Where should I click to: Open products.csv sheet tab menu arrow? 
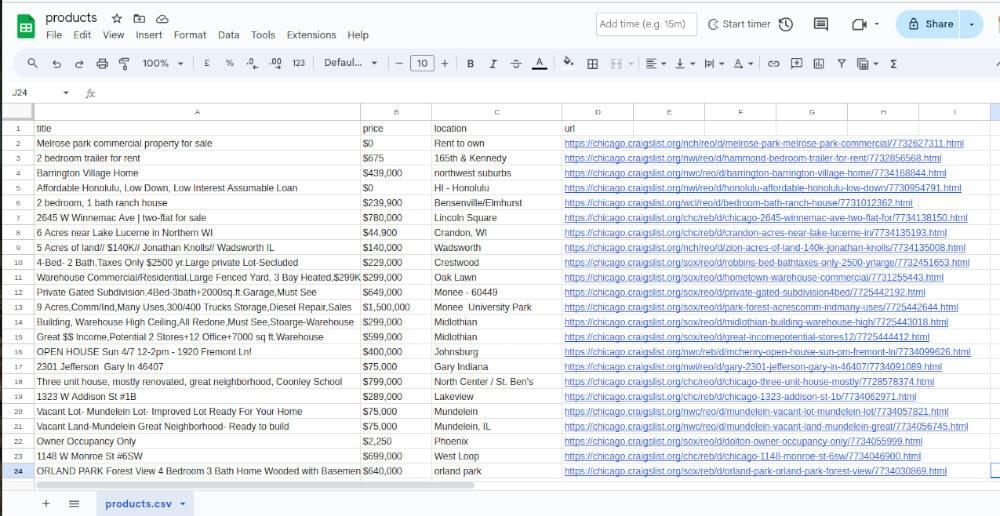[183, 504]
